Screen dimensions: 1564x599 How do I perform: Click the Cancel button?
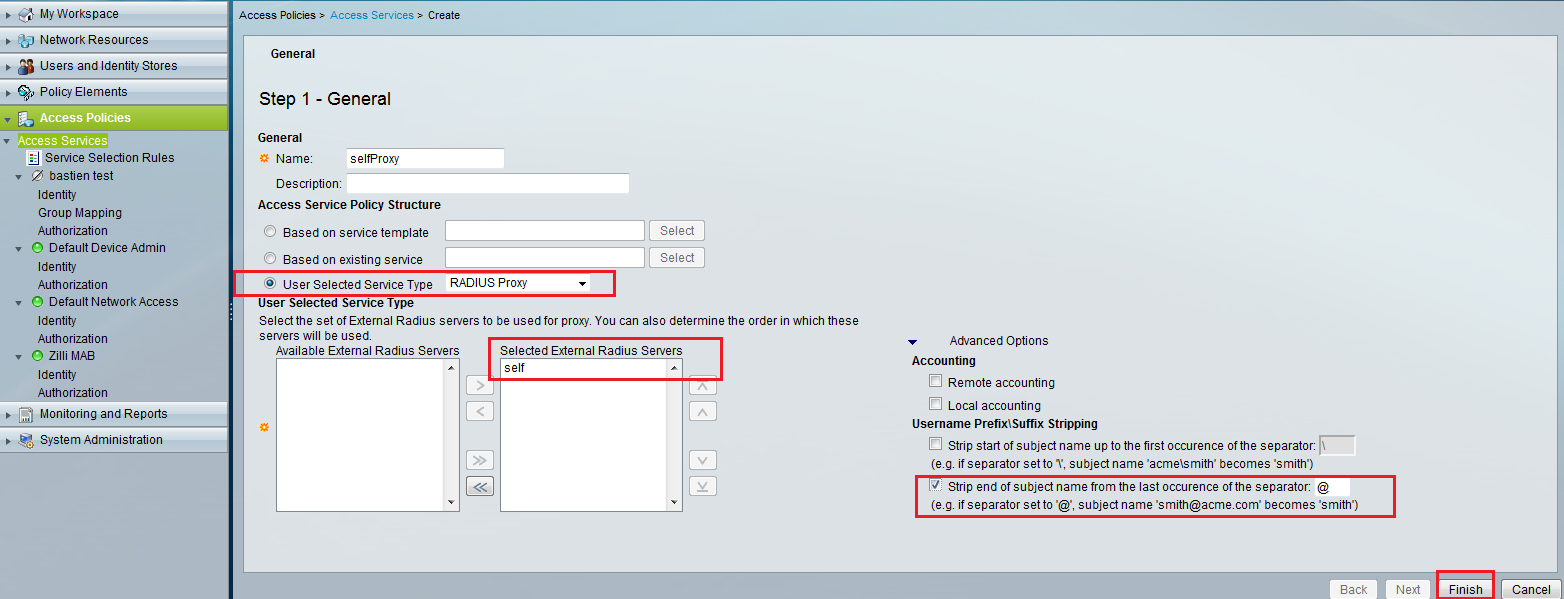[x=1531, y=589]
